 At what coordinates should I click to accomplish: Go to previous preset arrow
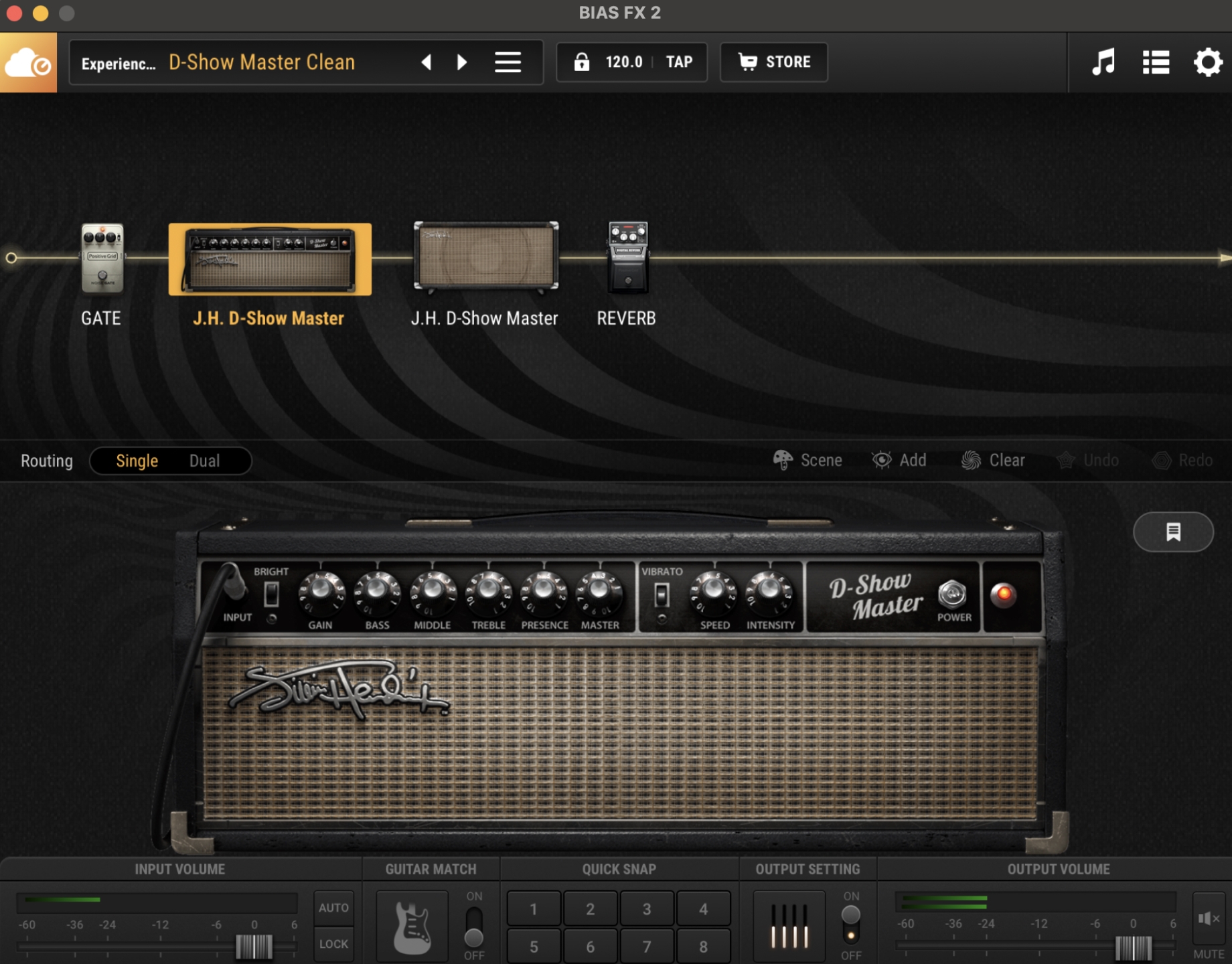click(x=426, y=62)
